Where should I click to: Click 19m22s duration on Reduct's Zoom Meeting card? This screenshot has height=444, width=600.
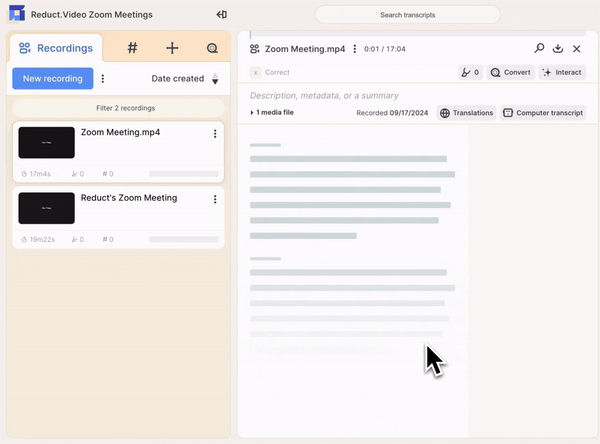tap(38, 240)
